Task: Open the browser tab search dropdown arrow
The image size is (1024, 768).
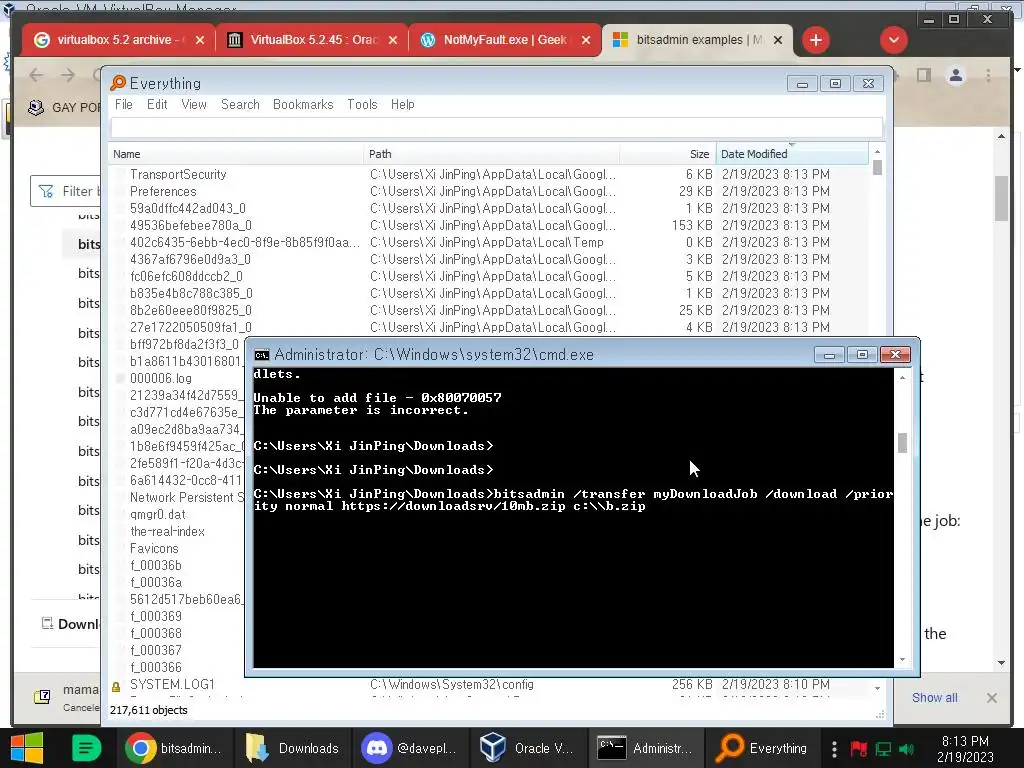Action: [893, 40]
